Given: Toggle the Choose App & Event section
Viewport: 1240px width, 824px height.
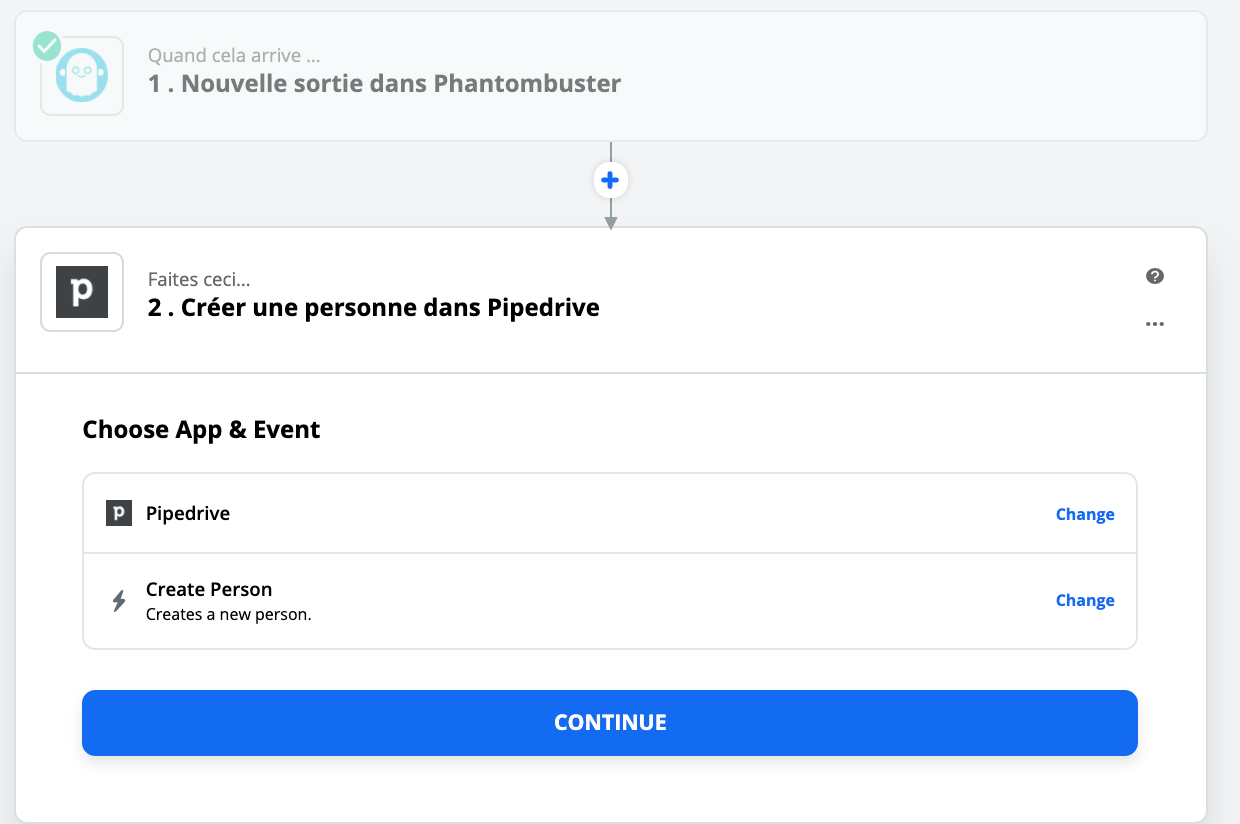Looking at the screenshot, I should pyautogui.click(x=201, y=430).
